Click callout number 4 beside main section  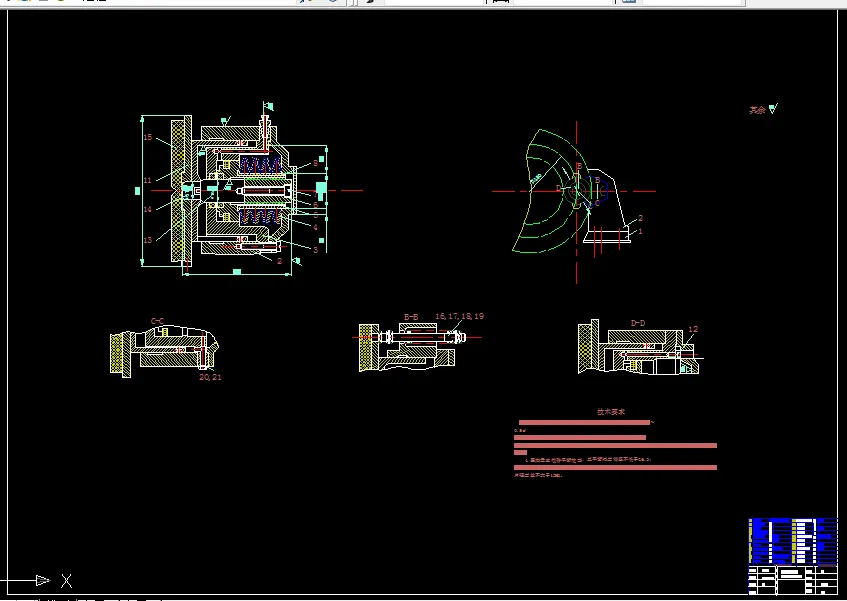tap(315, 227)
